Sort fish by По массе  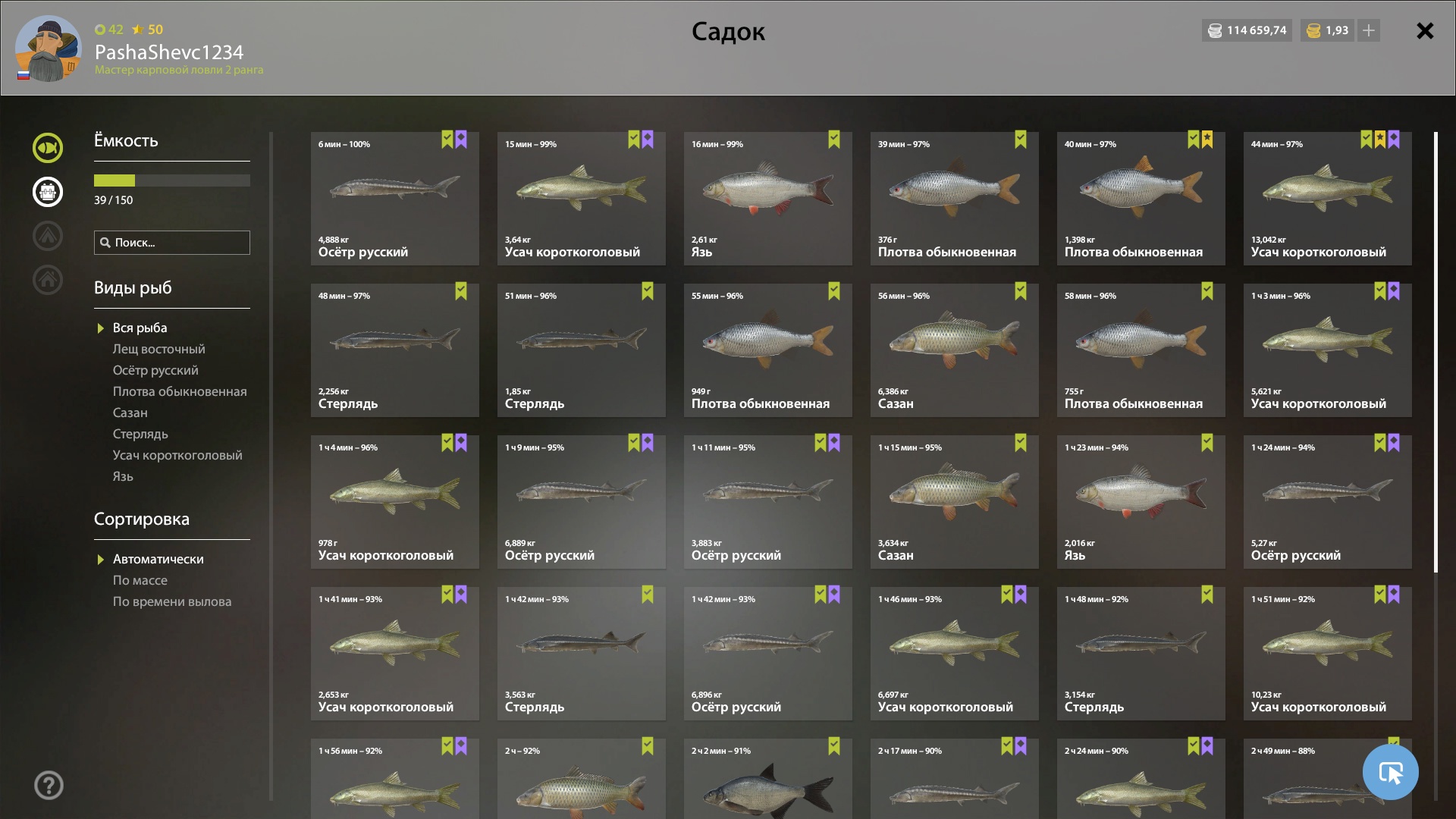pyautogui.click(x=140, y=580)
